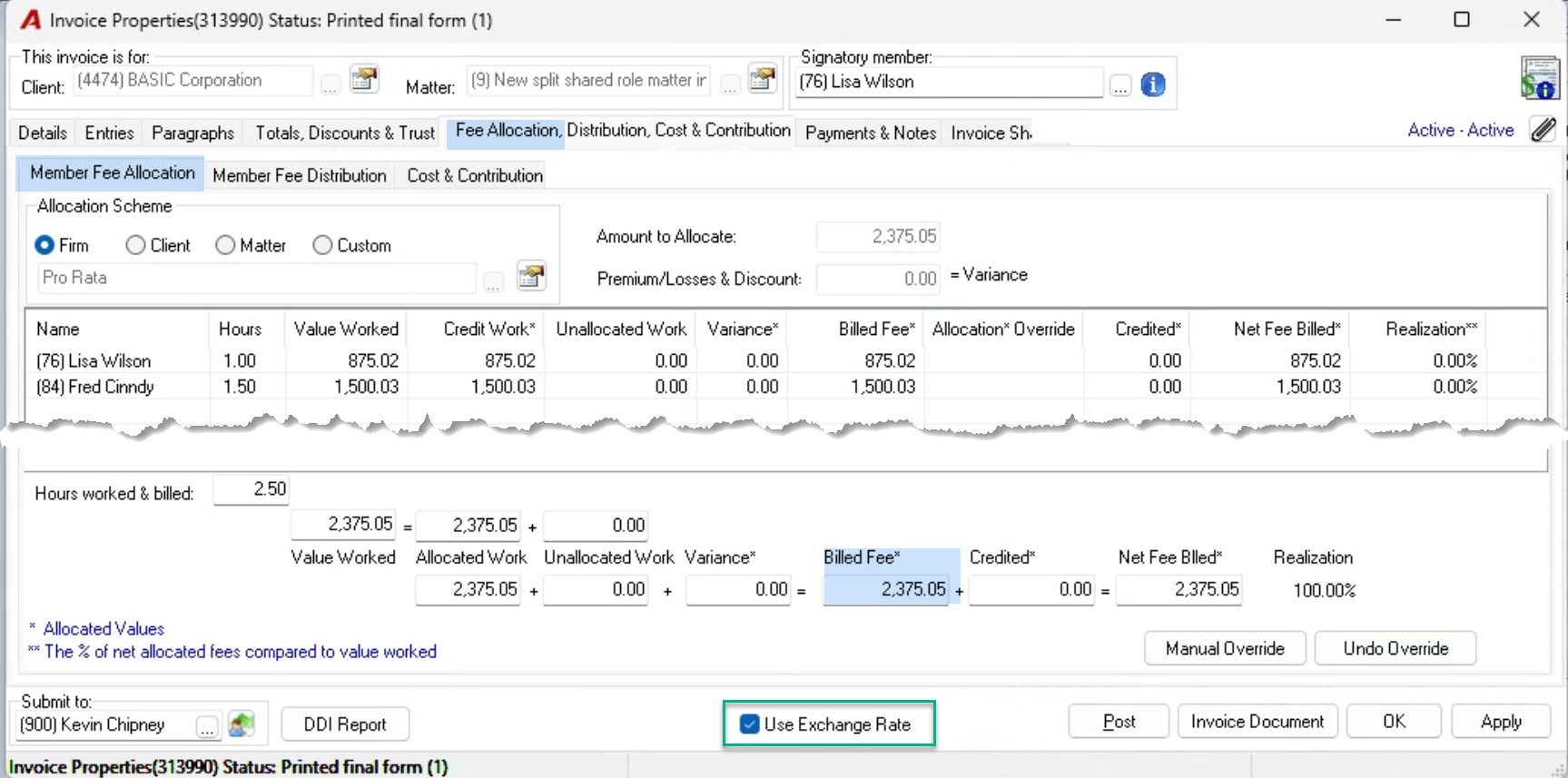
Task: Click the highlighted Billed Fee total field
Action: [886, 589]
